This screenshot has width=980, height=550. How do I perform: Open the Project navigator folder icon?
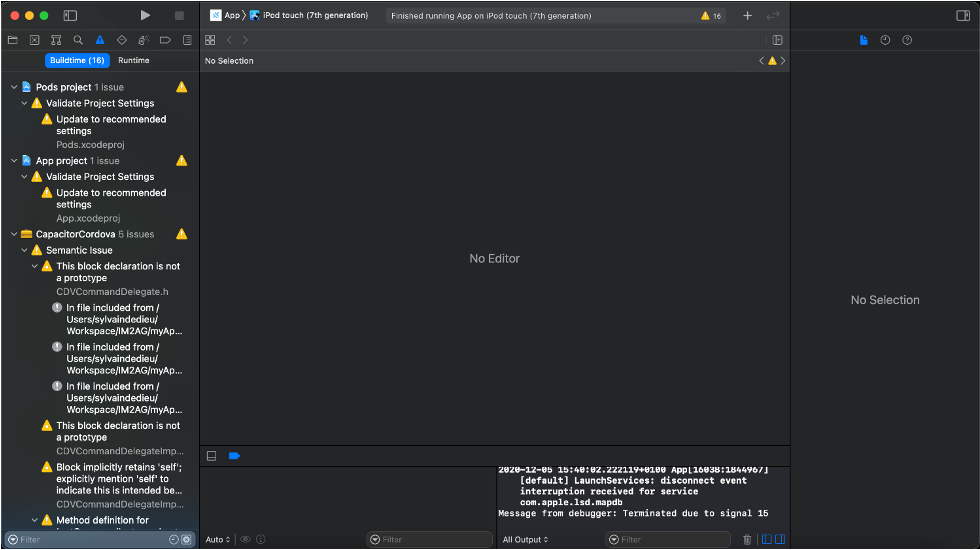click(12, 40)
